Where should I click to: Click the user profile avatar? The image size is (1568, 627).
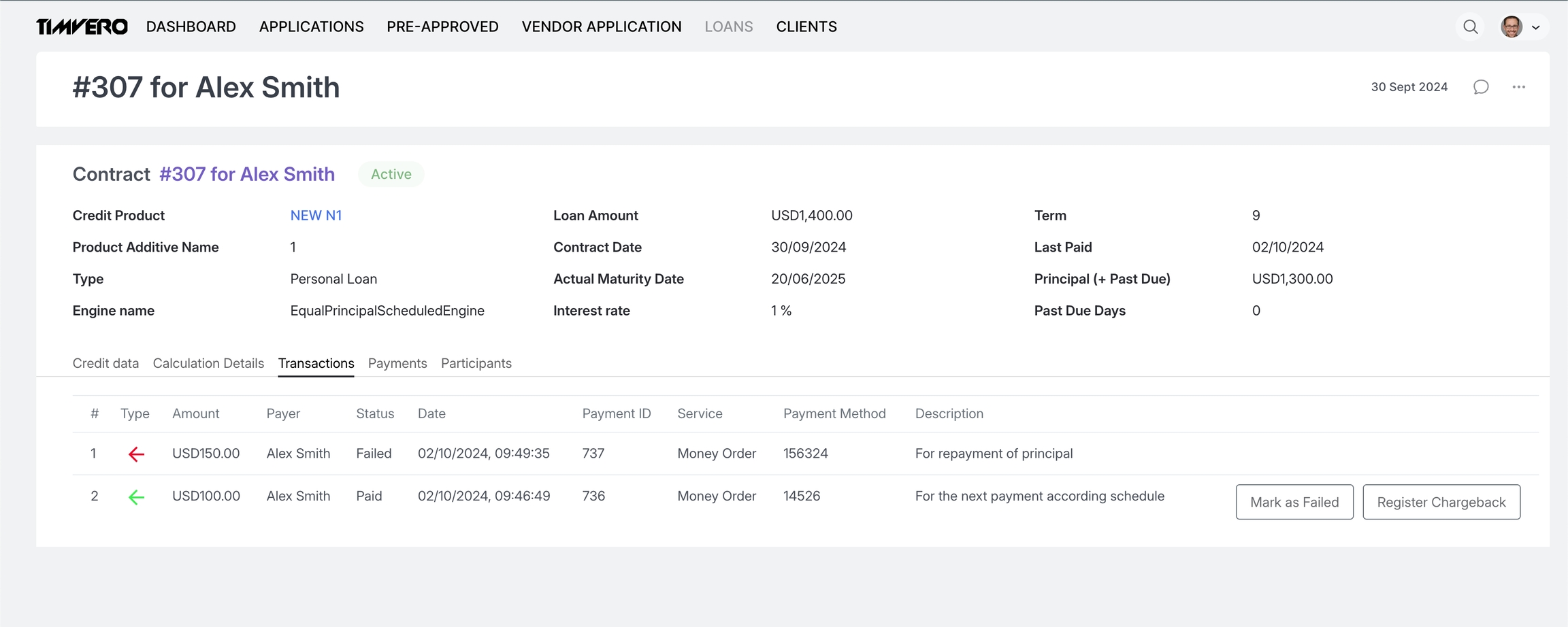(x=1512, y=27)
